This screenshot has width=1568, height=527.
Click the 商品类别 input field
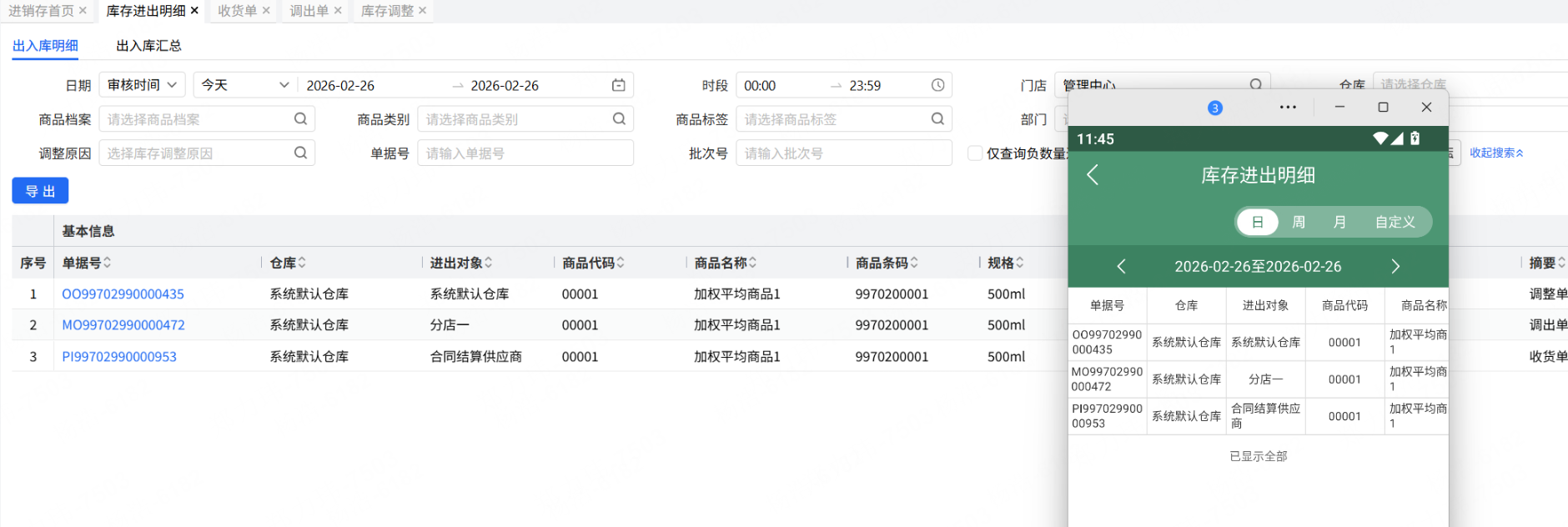525,119
